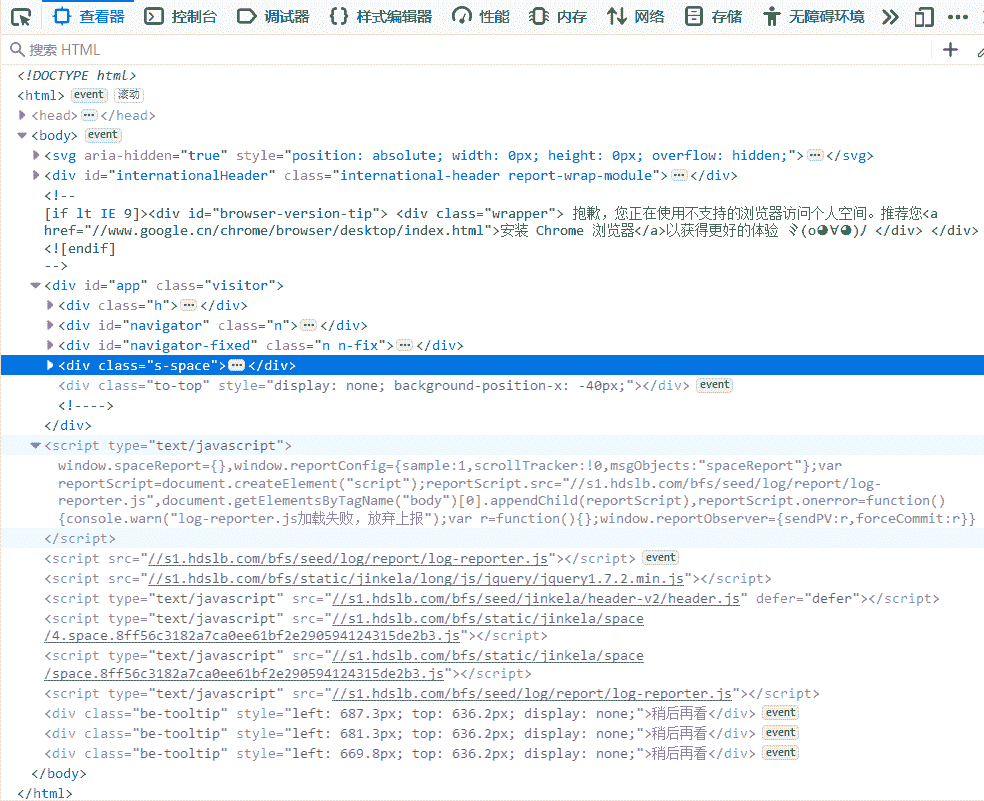Expand the internationalHeader div node
This screenshot has width=984, height=801.
click(37, 175)
